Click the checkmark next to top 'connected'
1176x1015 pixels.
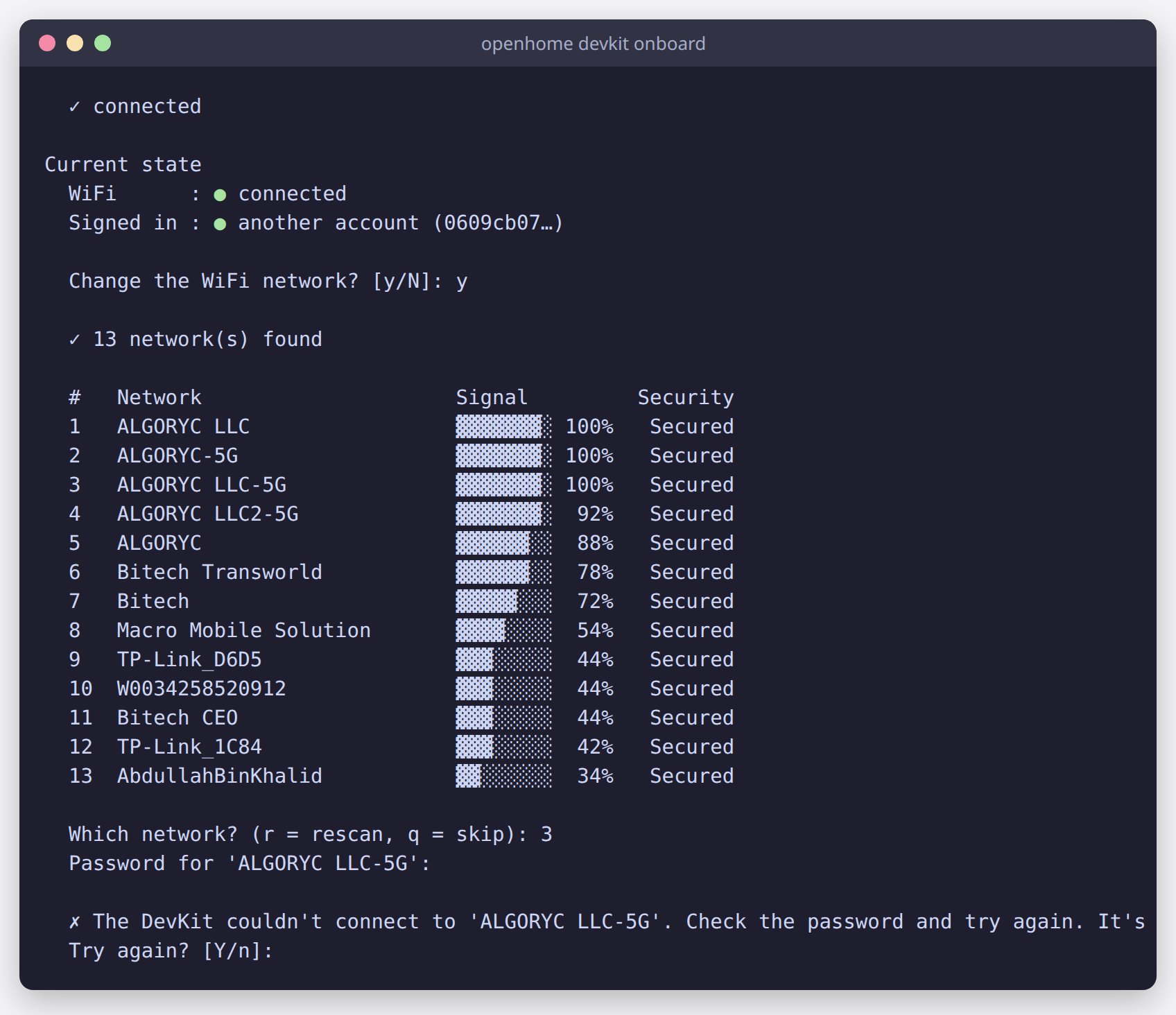[x=74, y=106]
